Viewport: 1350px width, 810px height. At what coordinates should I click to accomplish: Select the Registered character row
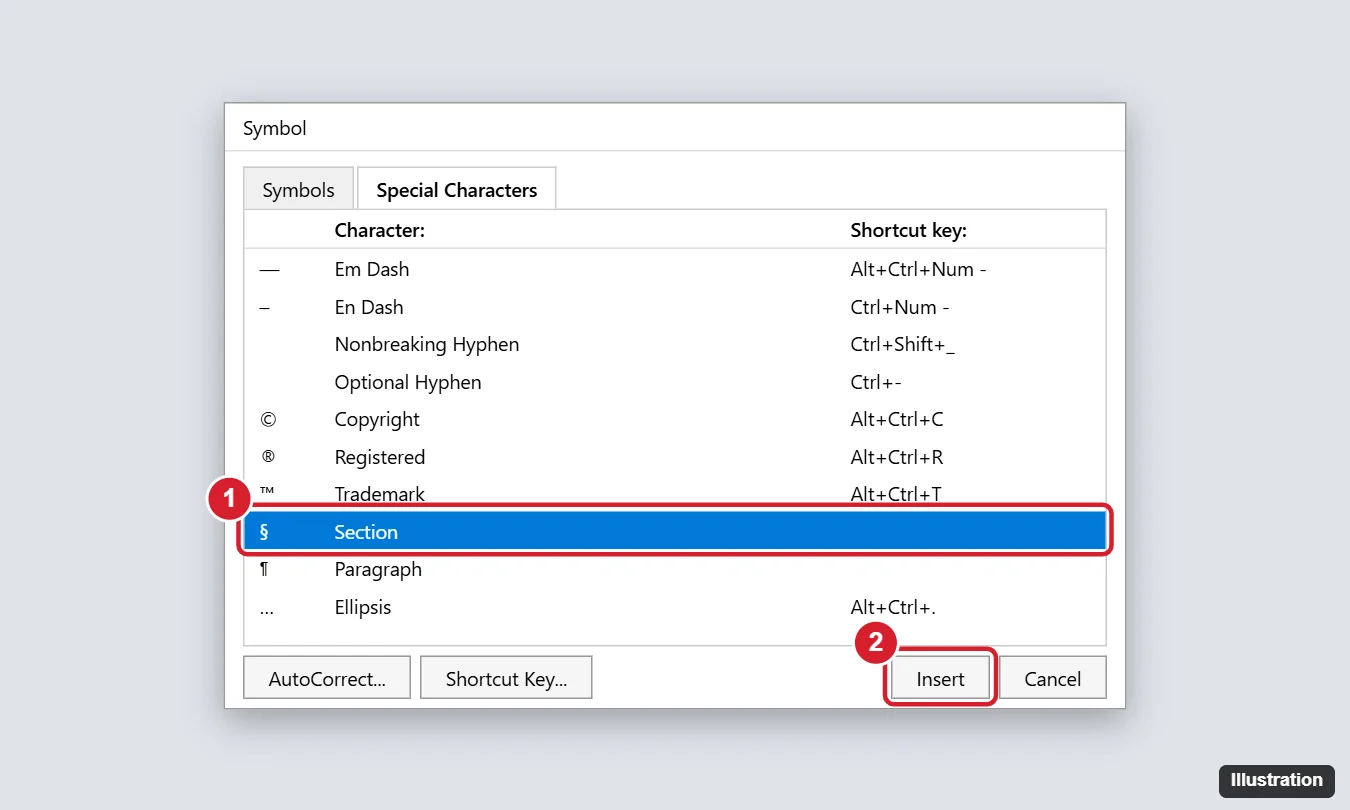[675, 457]
